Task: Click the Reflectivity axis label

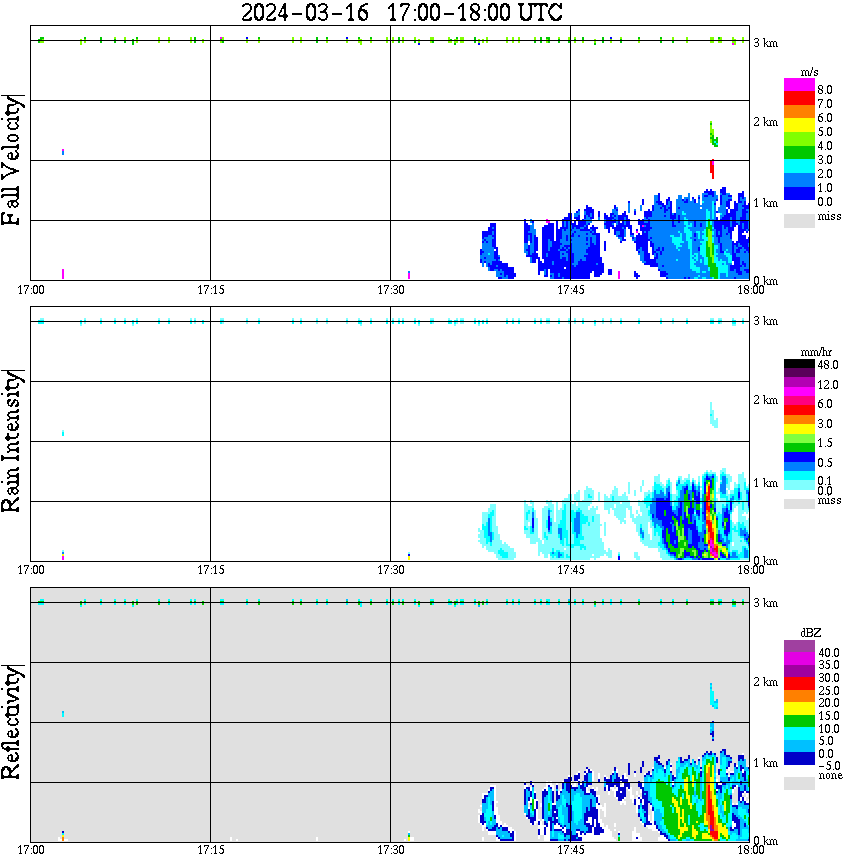Action: click(11, 721)
